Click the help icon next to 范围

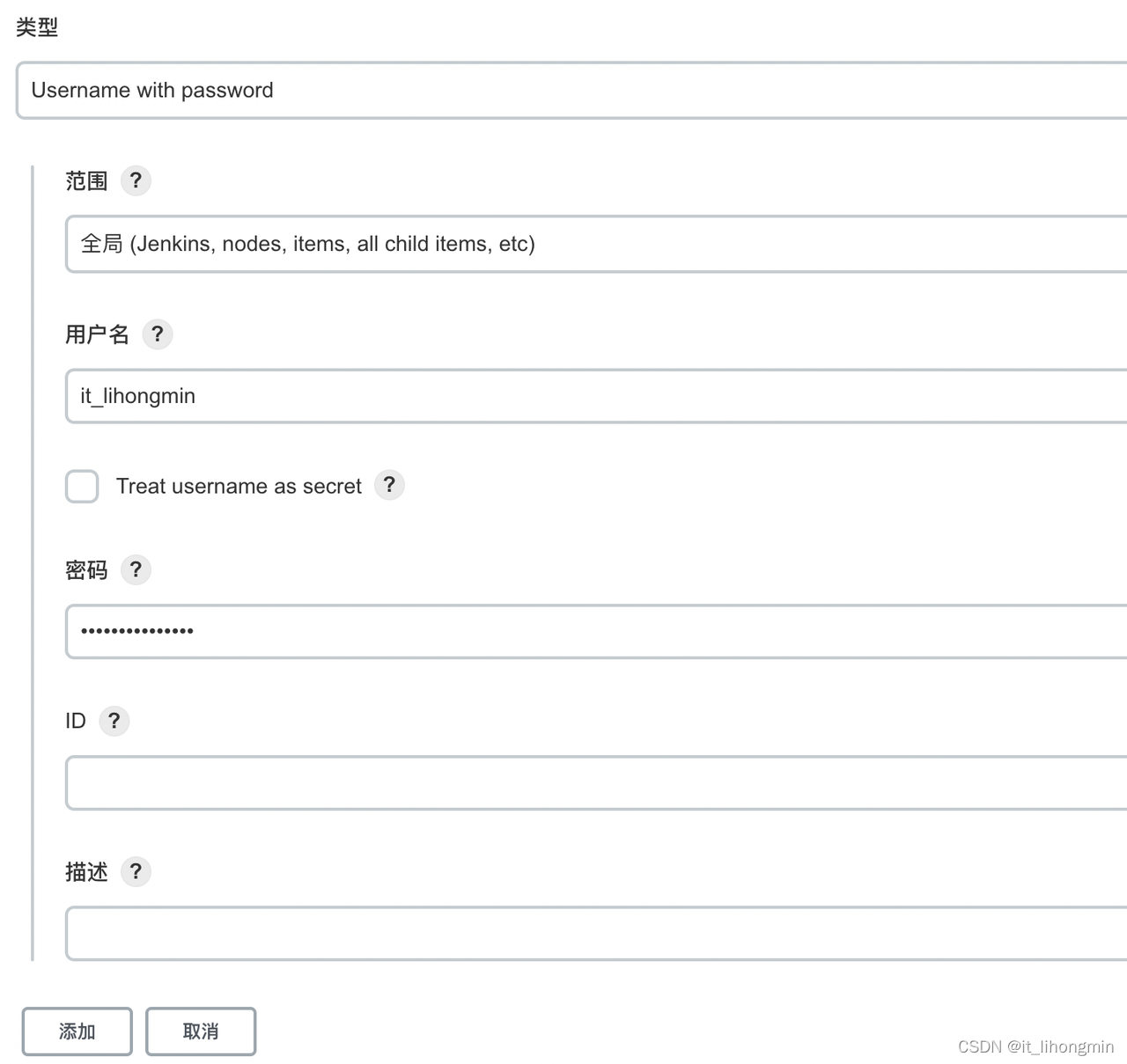[136, 180]
